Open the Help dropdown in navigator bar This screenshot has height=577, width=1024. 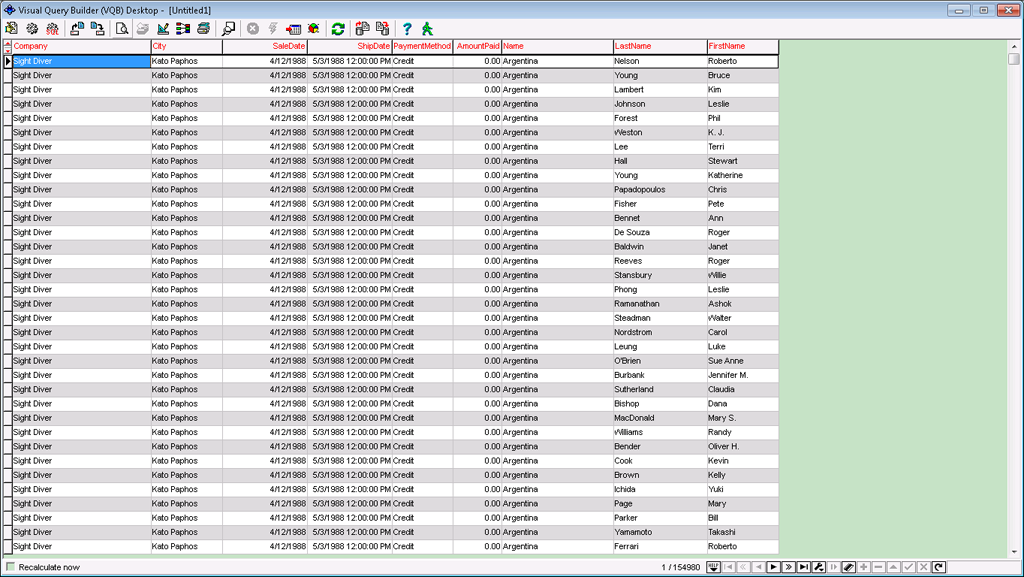pos(714,567)
